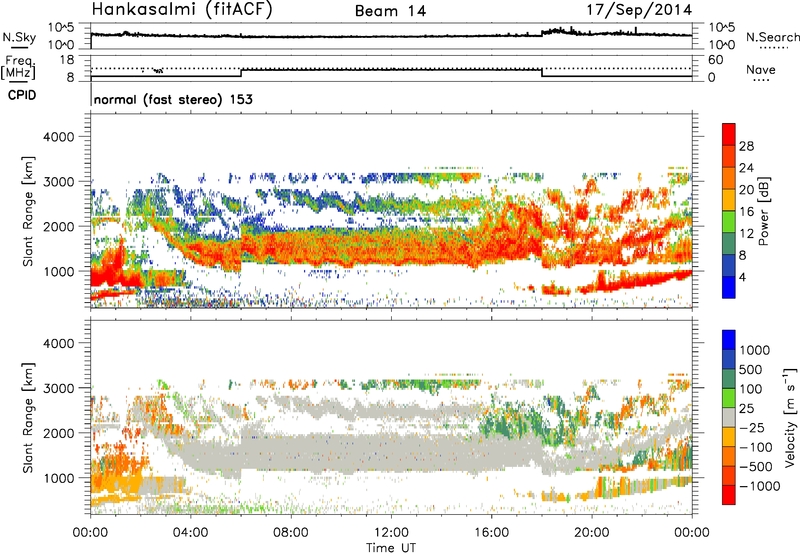Click the 18 tick on the frequency axis
This screenshot has height=554, width=800.
pos(67,60)
